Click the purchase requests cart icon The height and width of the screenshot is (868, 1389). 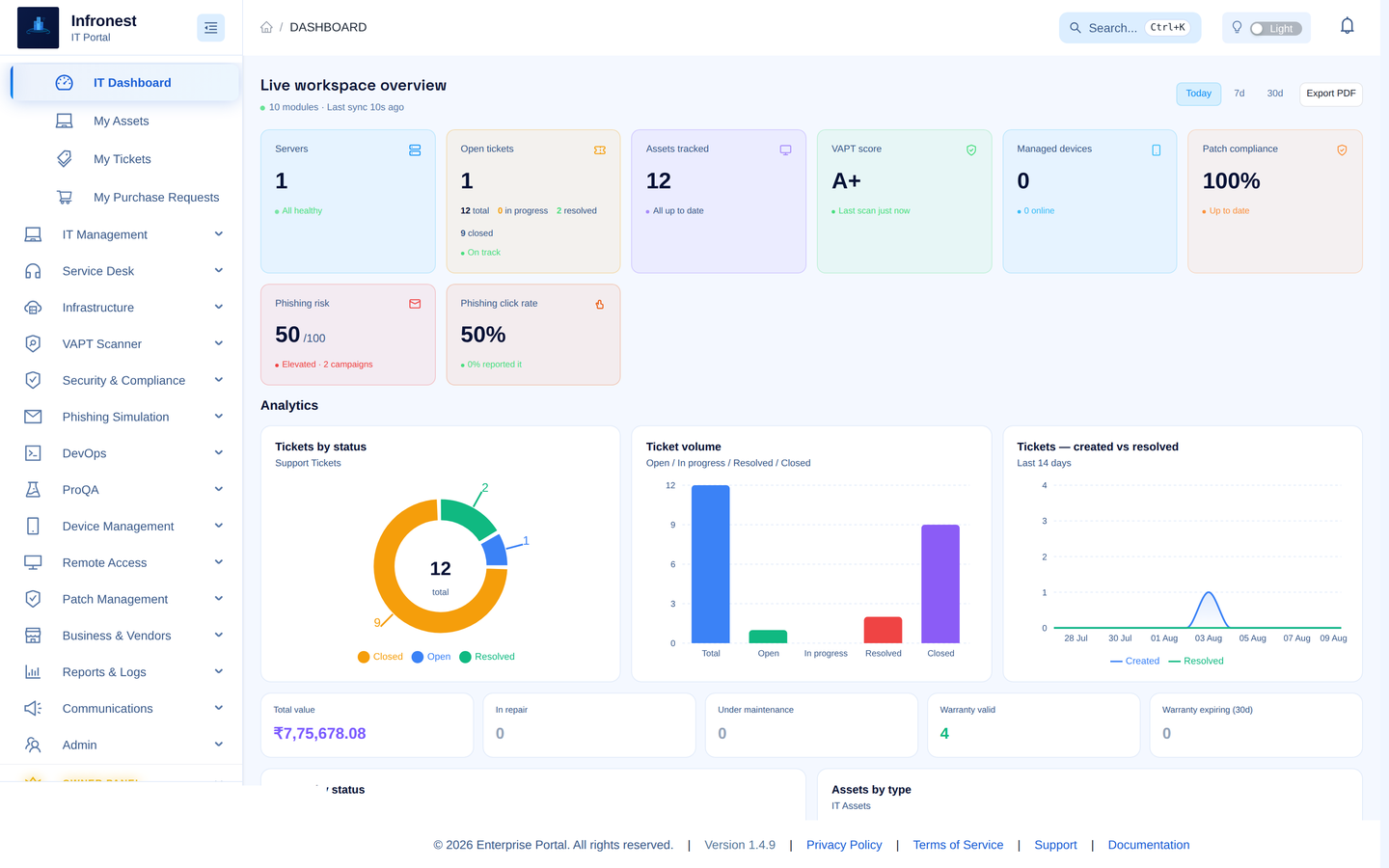point(65,197)
